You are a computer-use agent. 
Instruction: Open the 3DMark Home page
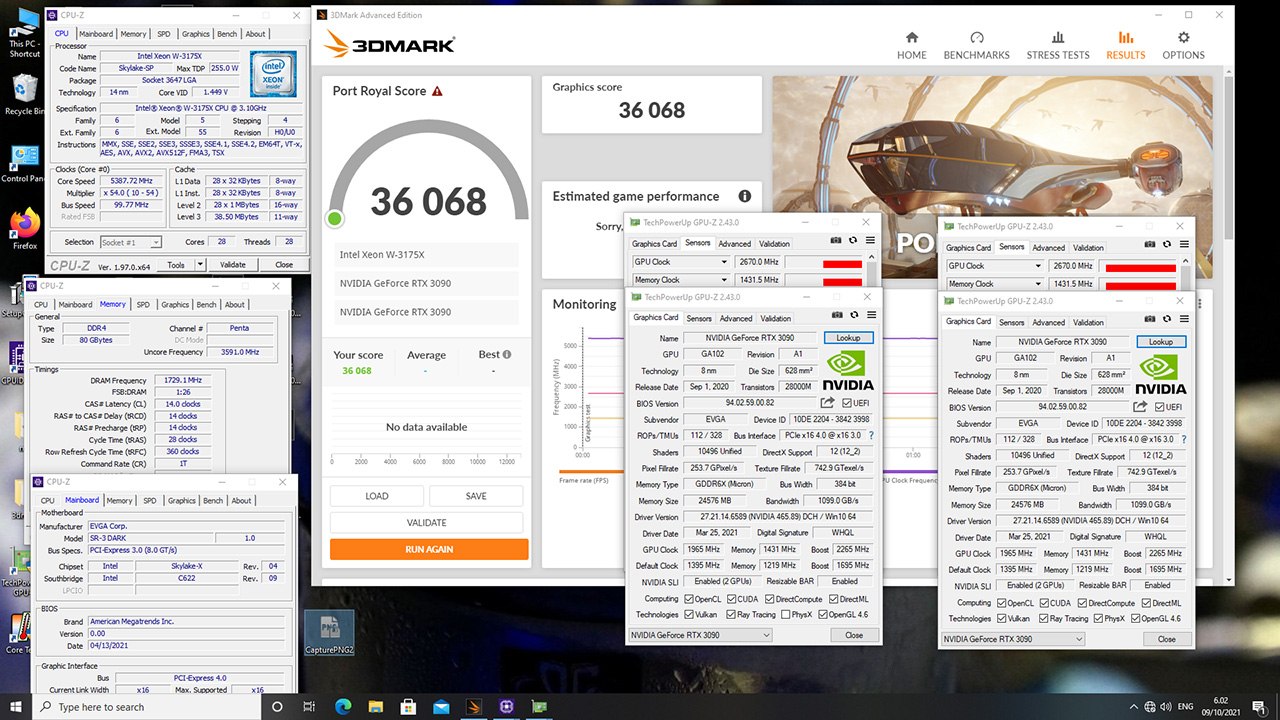[x=911, y=45]
